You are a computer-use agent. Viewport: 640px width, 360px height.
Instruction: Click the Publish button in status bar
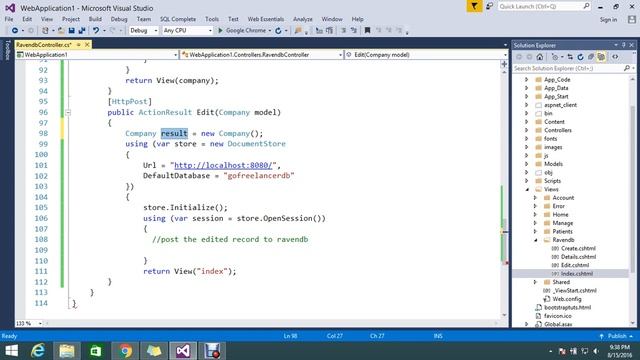(617, 336)
